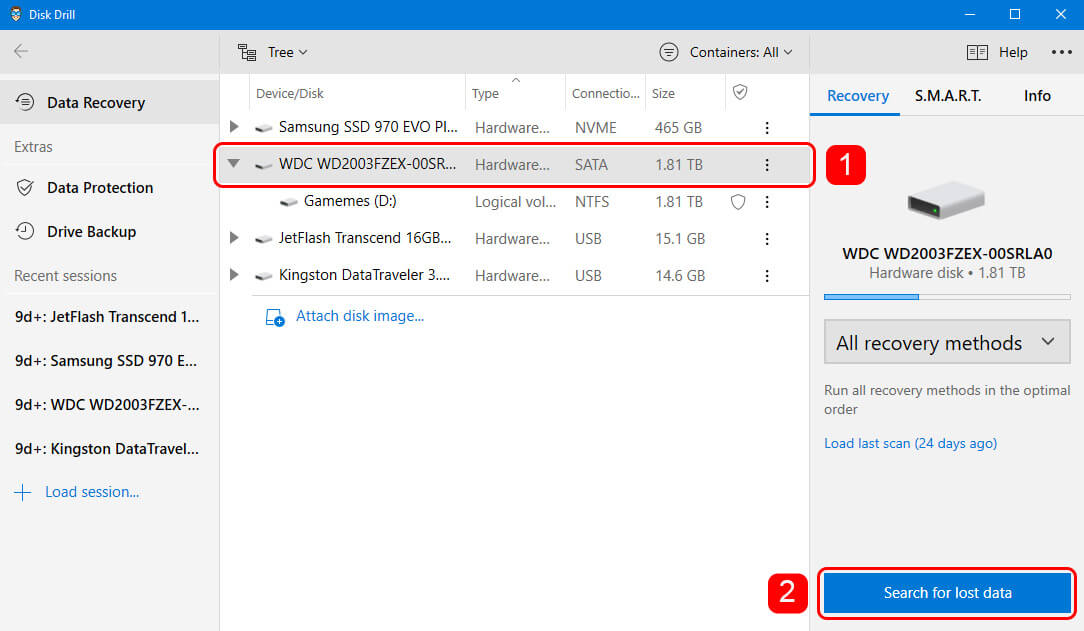Click the Containers filter icon
This screenshot has width=1084, height=631.
click(669, 52)
